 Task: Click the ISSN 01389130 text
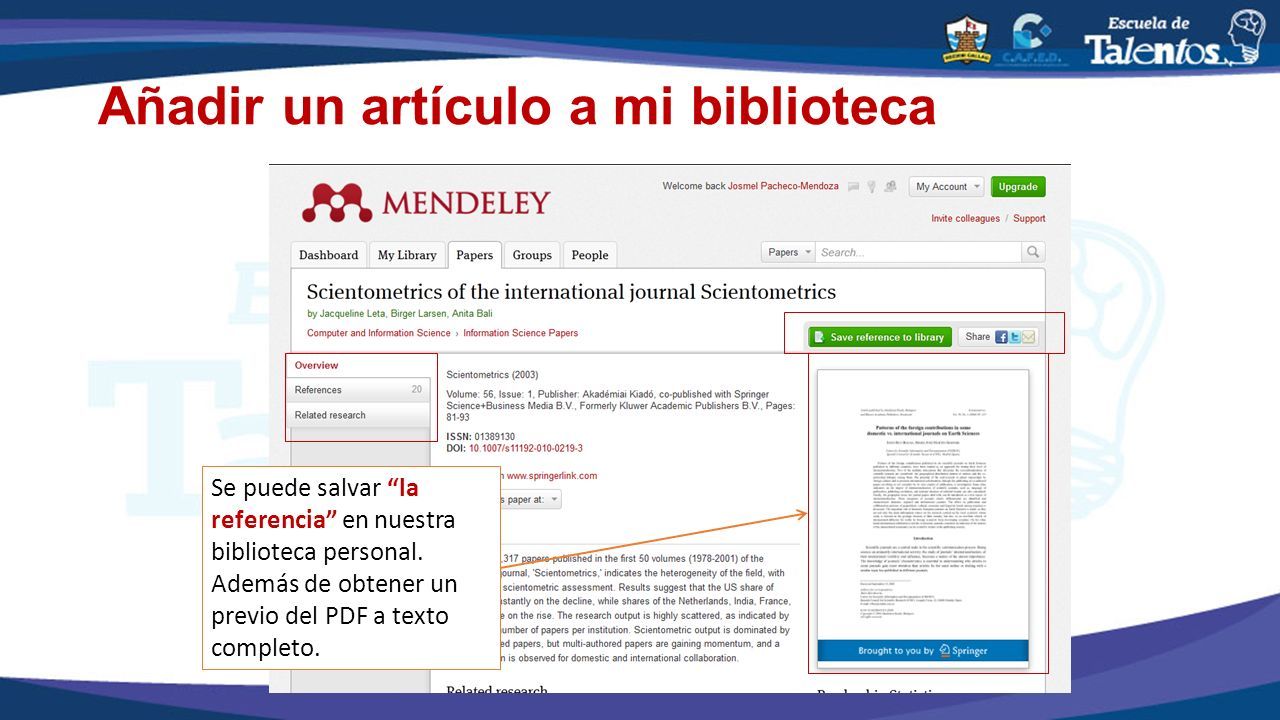click(x=481, y=437)
